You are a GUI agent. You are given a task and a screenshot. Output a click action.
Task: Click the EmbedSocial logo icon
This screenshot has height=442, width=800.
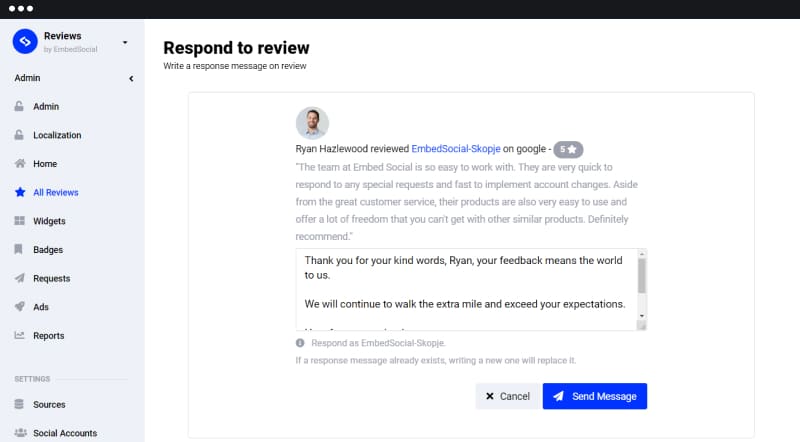pyautogui.click(x=25, y=42)
